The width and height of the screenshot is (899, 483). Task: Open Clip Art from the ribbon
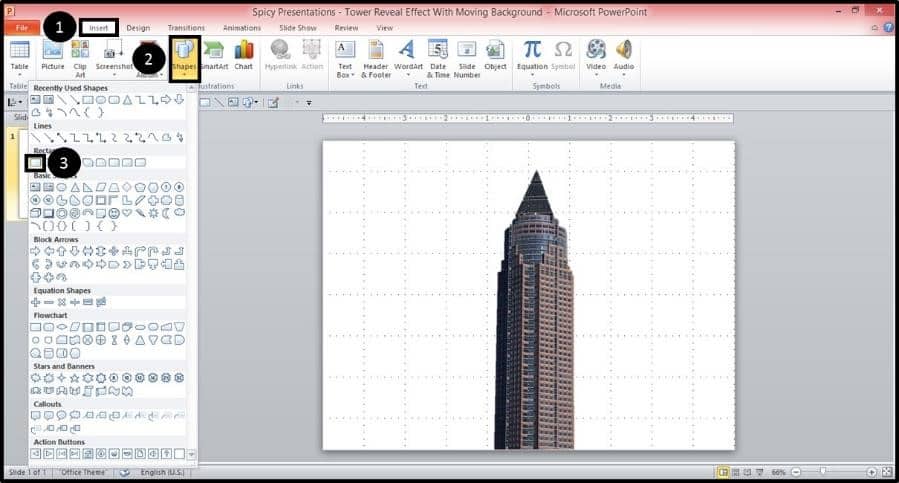coord(80,59)
